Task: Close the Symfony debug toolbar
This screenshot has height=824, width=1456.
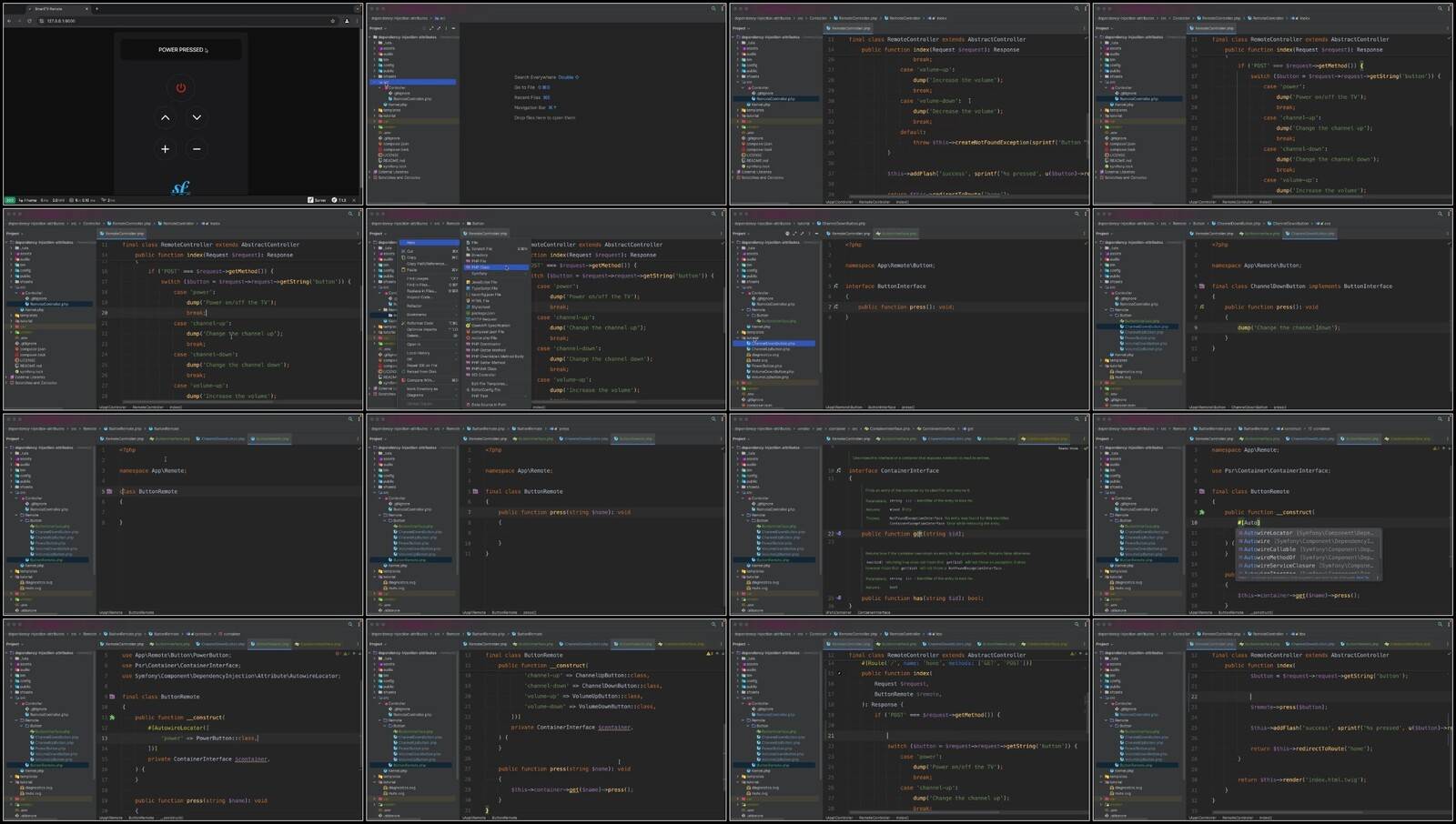Action: [354, 200]
